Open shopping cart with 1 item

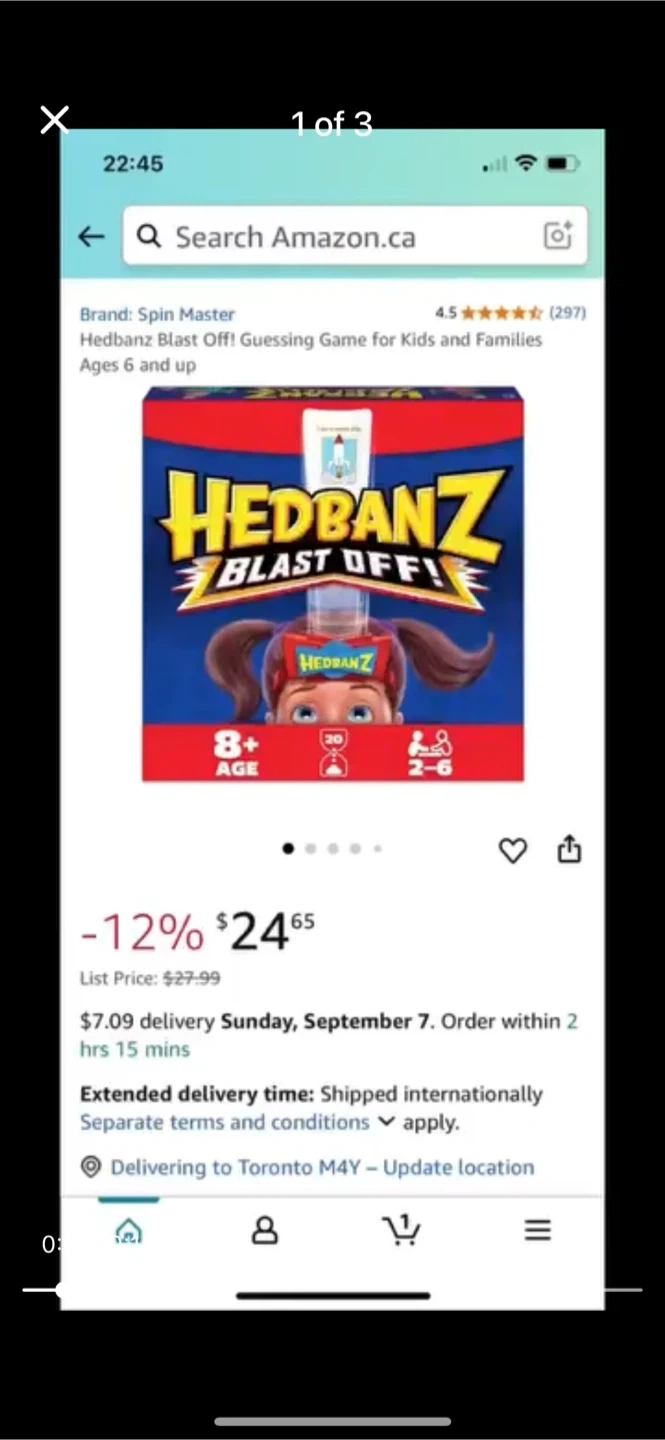(x=402, y=1229)
